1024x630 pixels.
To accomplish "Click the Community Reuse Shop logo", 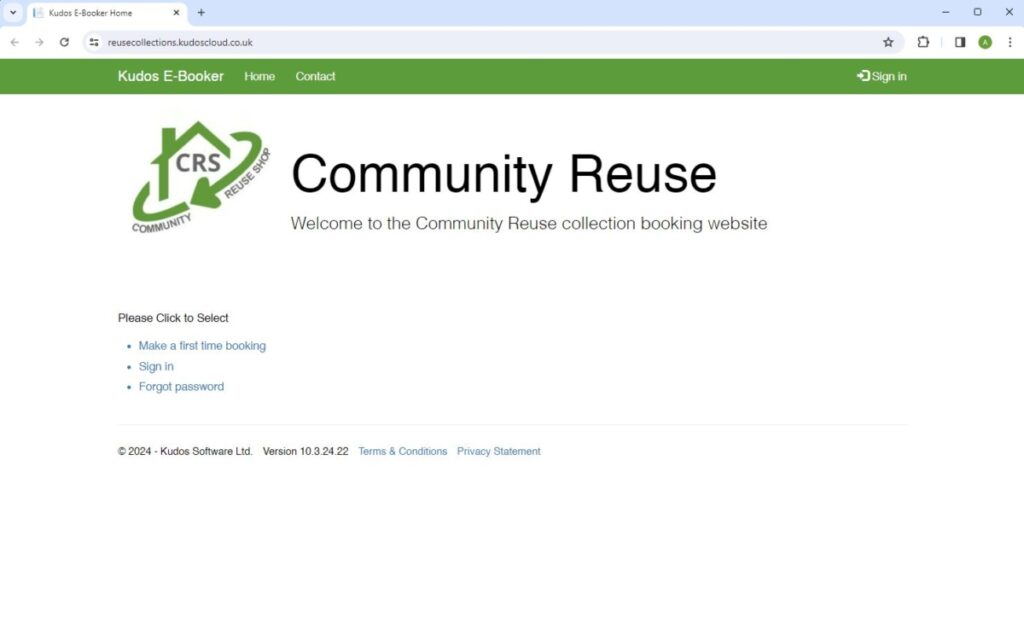I will (x=200, y=178).
